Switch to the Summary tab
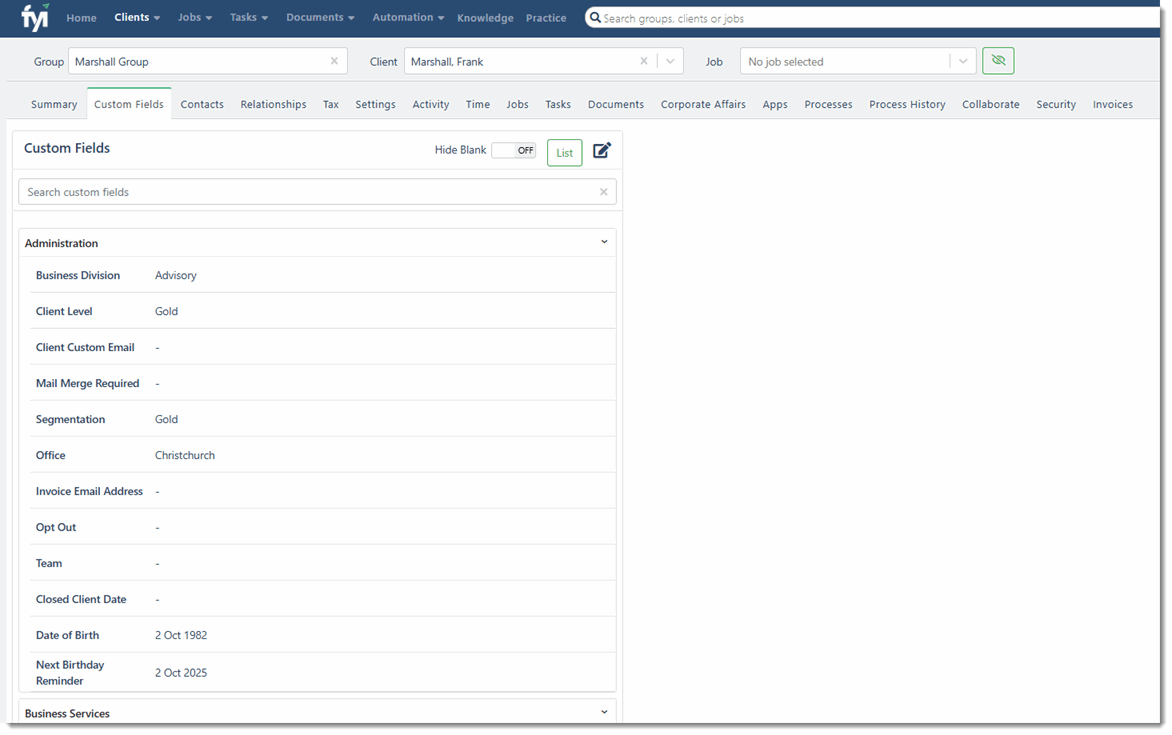1172x735 pixels. [54, 105]
